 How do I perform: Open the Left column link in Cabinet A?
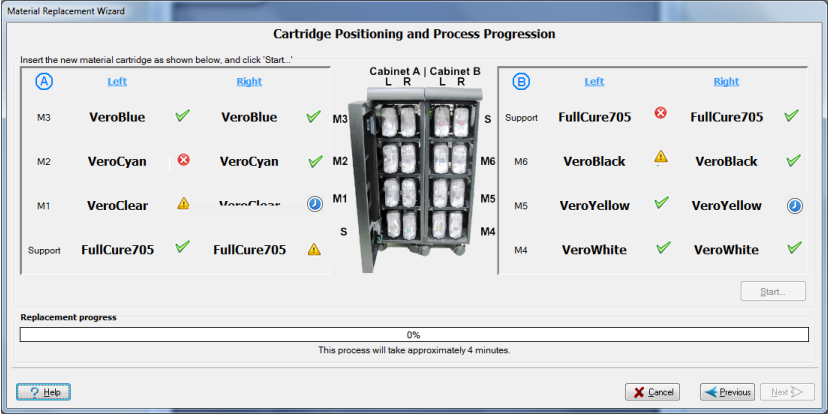tap(117, 82)
